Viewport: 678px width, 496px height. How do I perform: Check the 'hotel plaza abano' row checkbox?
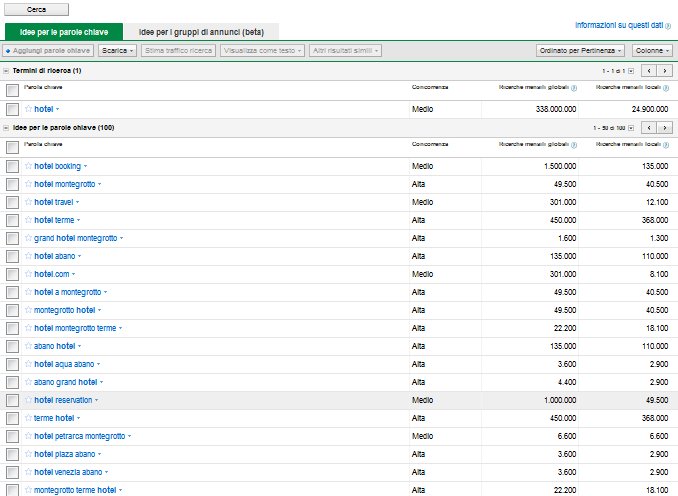click(x=13, y=455)
